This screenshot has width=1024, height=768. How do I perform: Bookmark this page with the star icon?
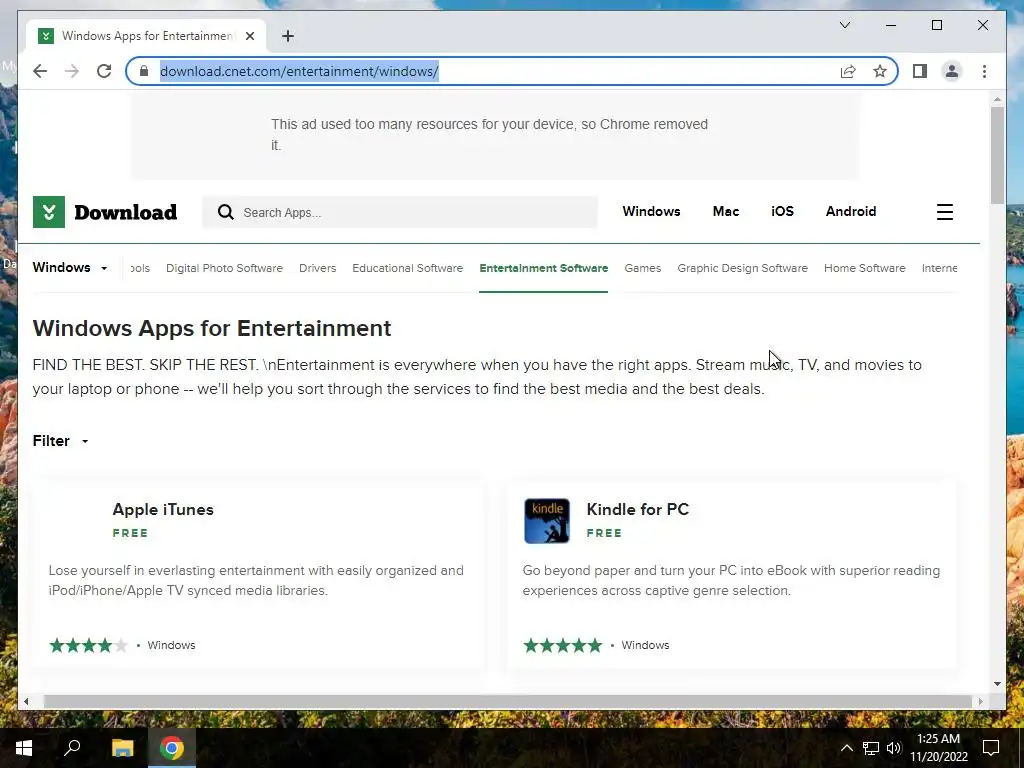[x=880, y=71]
